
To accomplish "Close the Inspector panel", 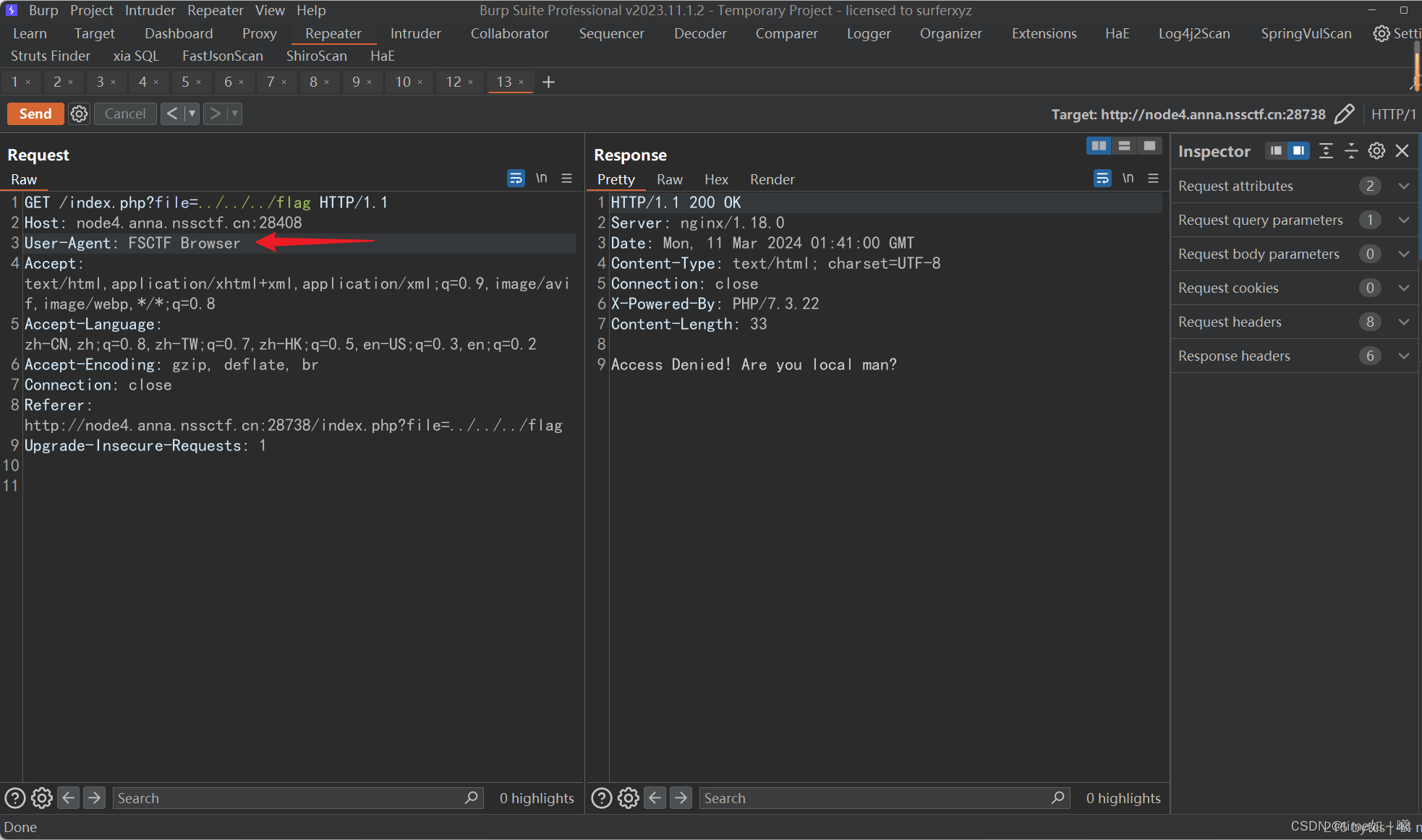I will coord(1402,150).
